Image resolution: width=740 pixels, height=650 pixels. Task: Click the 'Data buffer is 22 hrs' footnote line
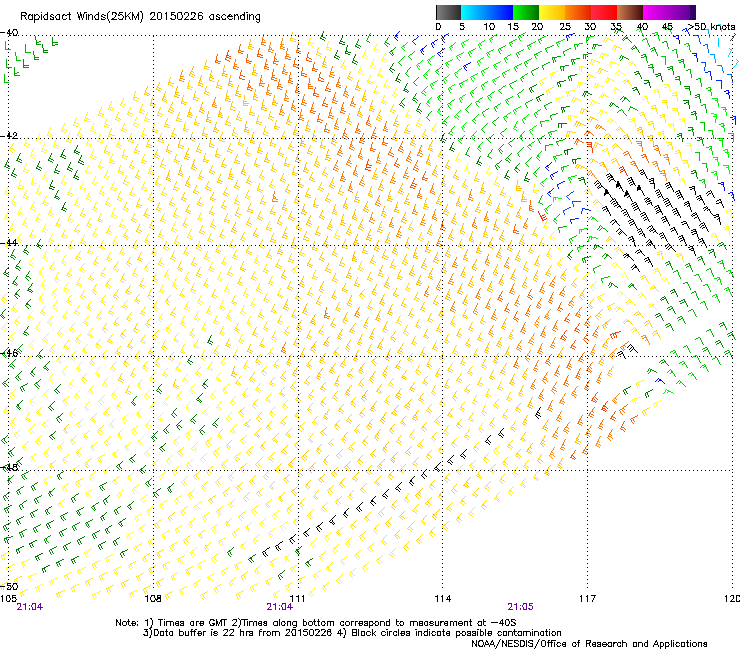coord(352,633)
